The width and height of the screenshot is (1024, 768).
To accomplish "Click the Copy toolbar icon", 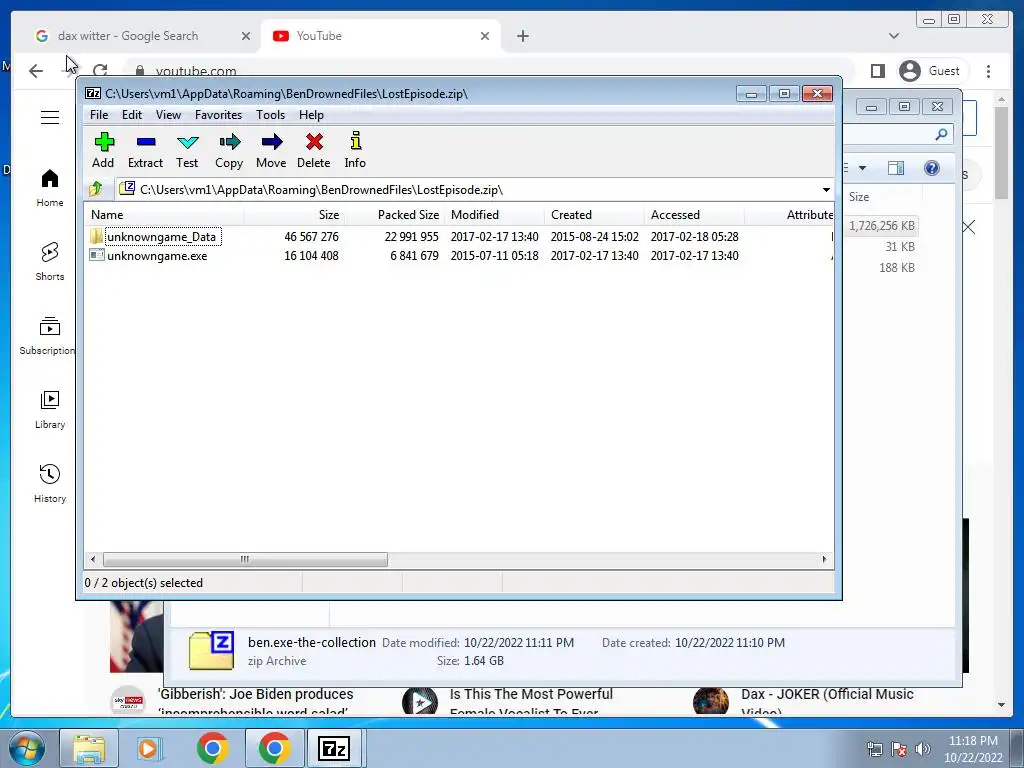I will (229, 150).
